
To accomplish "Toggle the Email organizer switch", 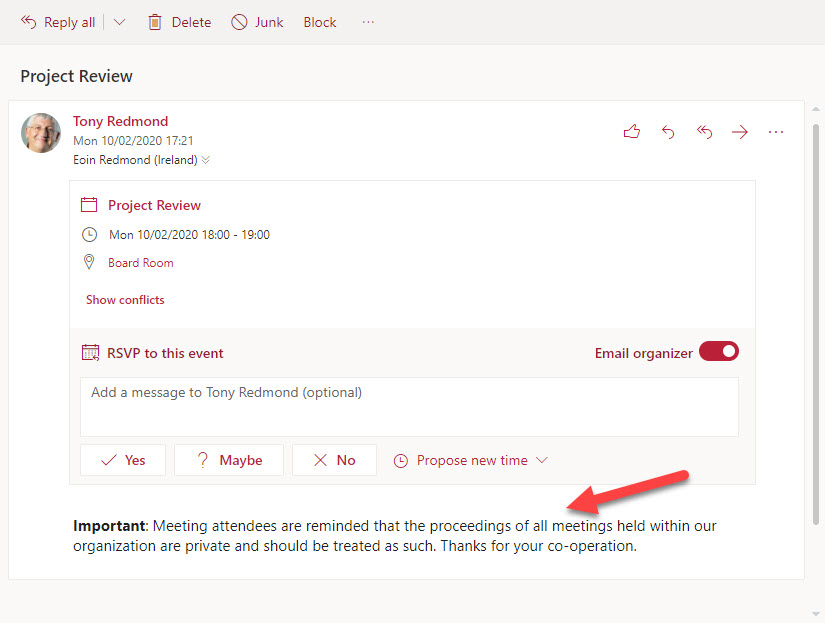I will [x=718, y=351].
